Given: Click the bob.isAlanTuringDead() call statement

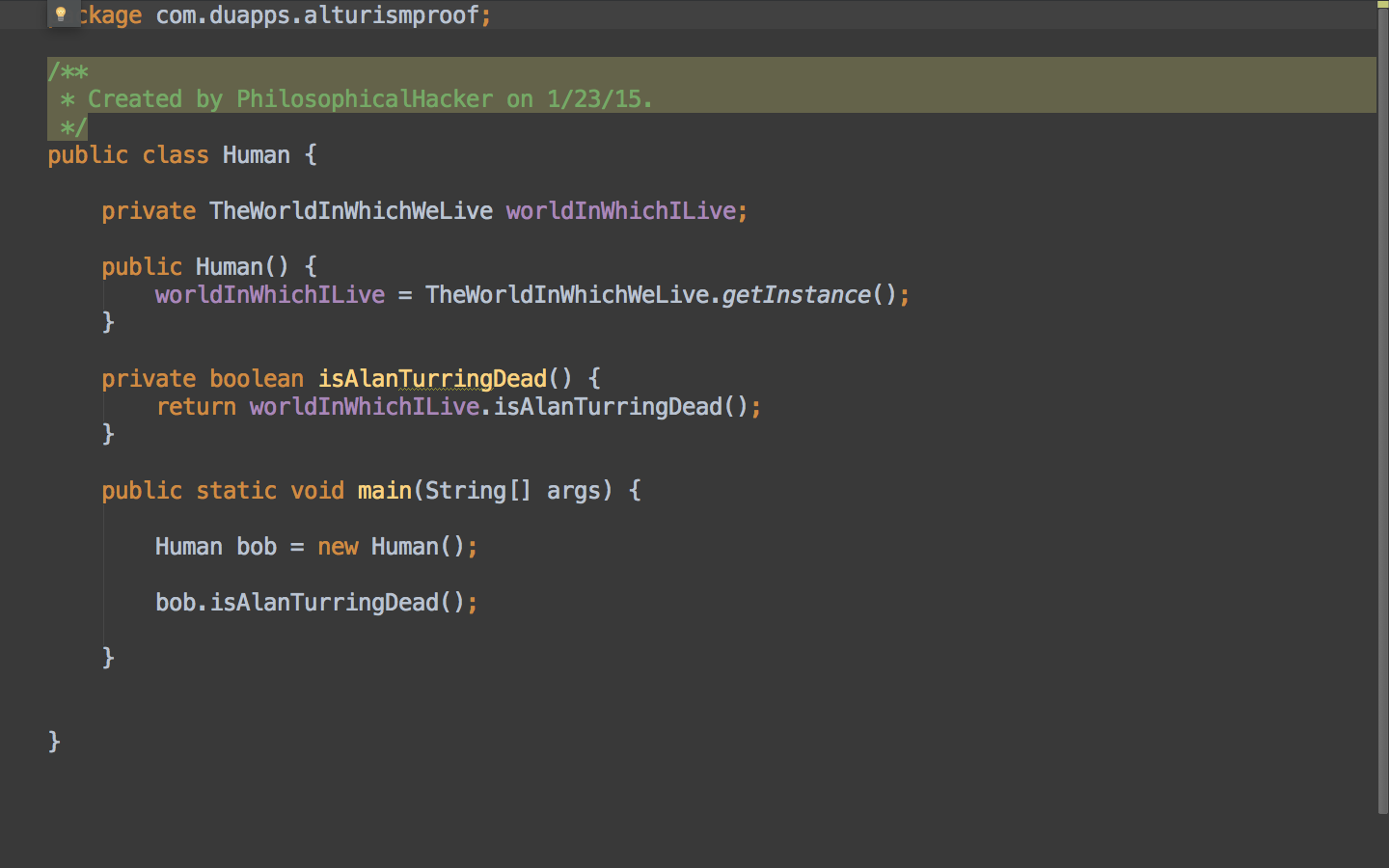Looking at the screenshot, I should (316, 603).
